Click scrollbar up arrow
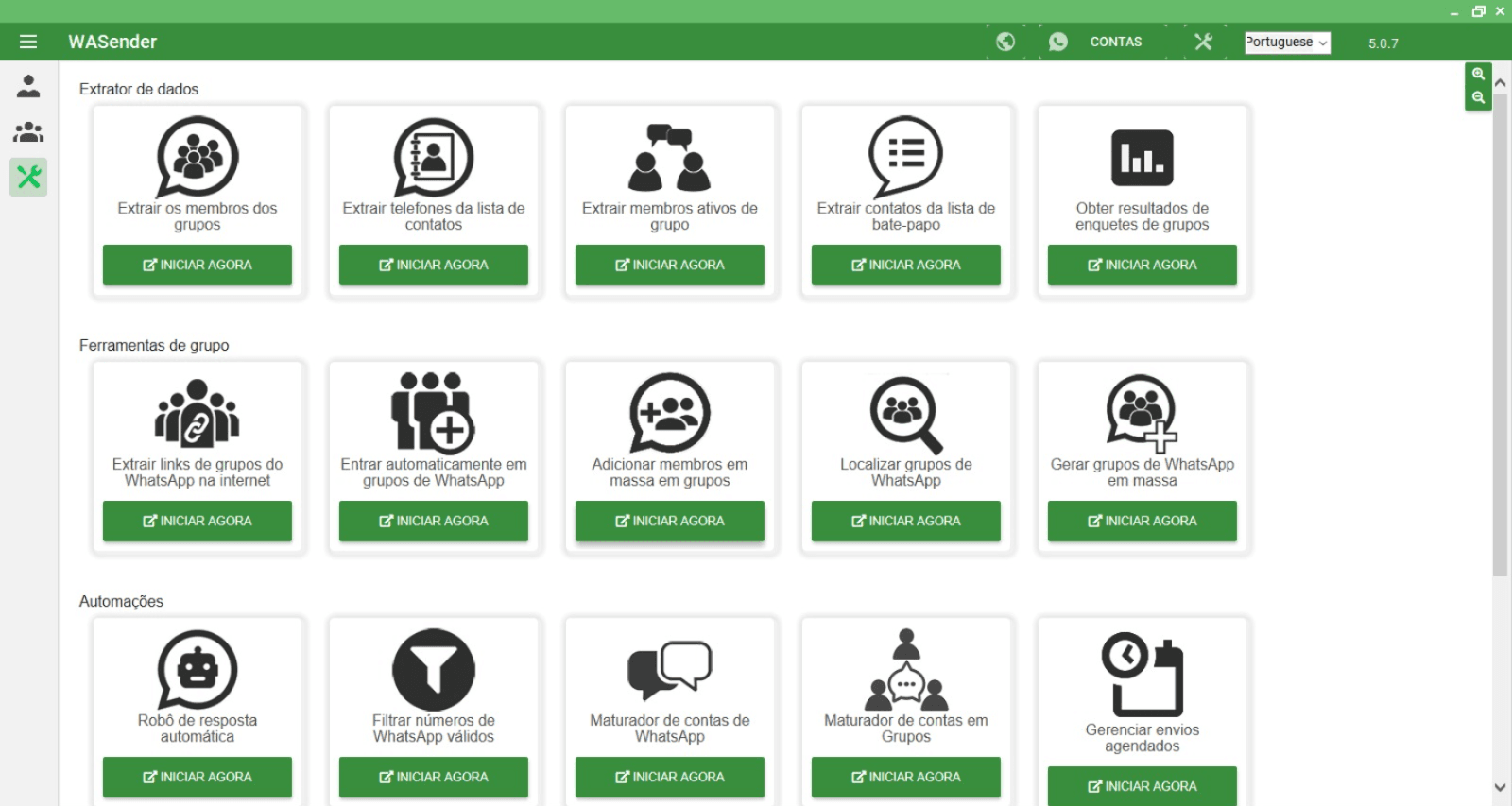 coord(1500,83)
